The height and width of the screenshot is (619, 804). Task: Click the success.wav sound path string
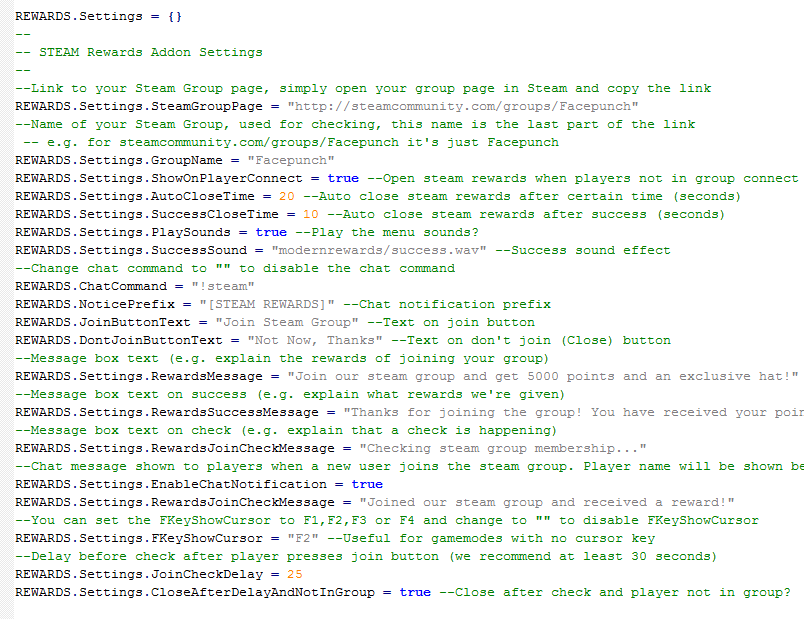point(379,250)
